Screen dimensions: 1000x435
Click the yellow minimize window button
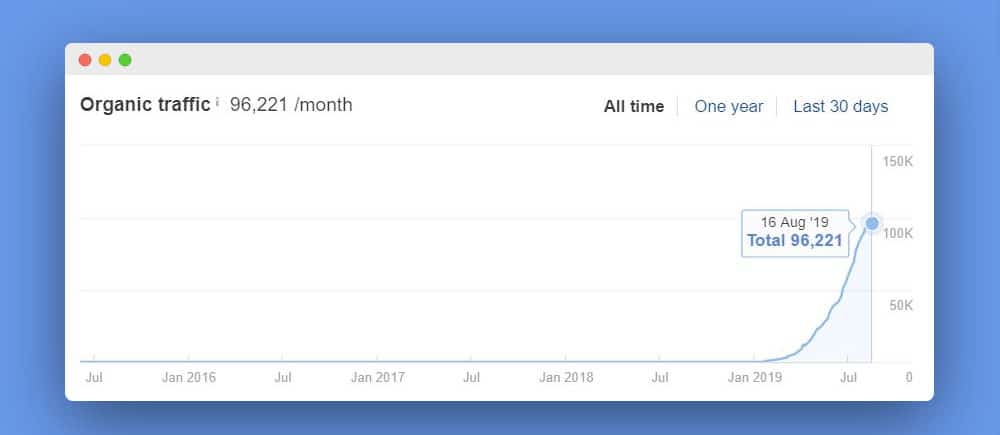[105, 60]
